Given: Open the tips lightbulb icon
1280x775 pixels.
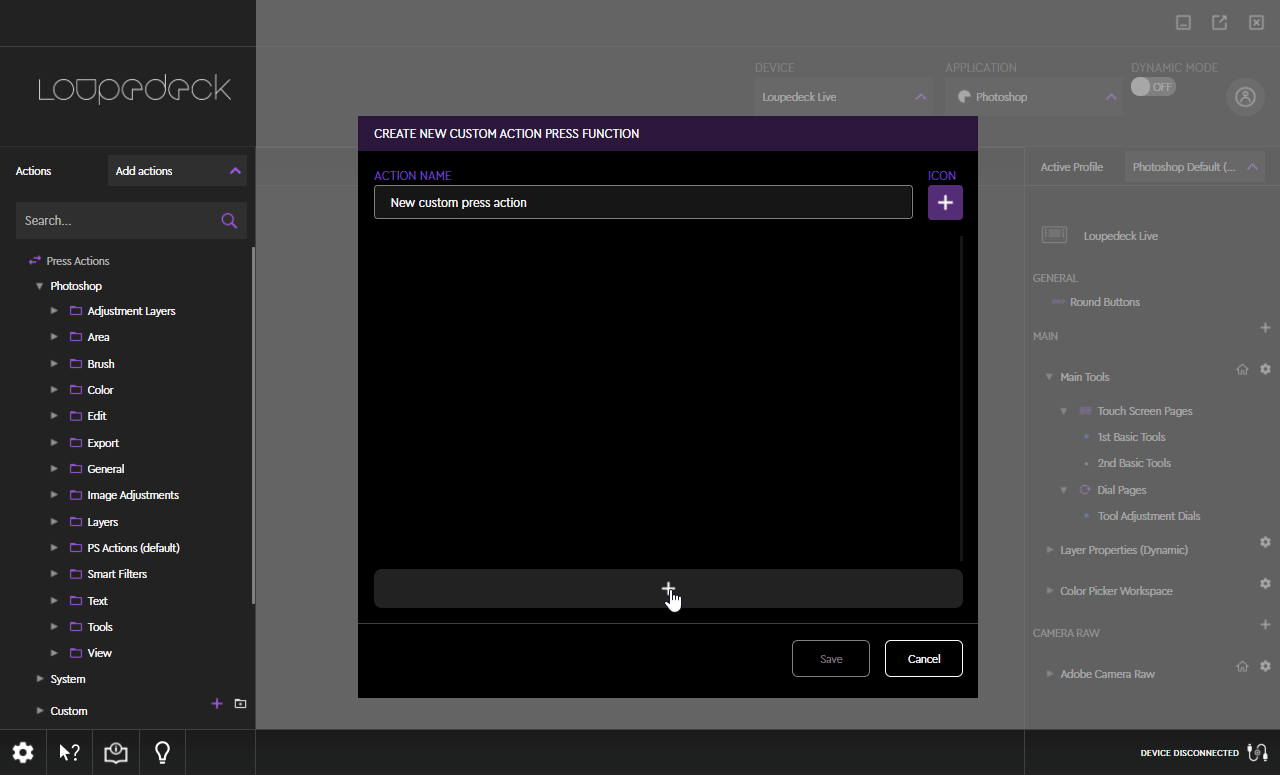Looking at the screenshot, I should [x=162, y=753].
